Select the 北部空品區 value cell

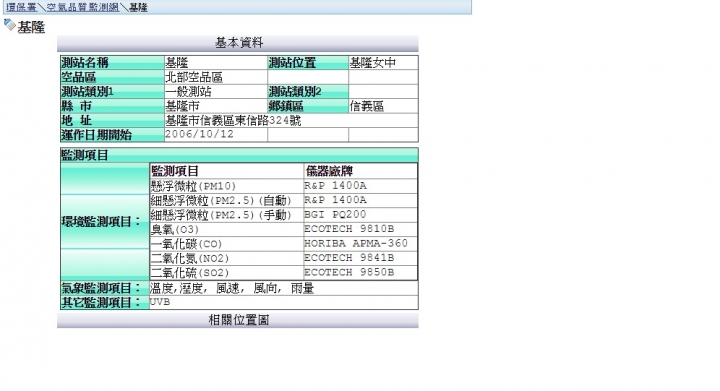(x=216, y=77)
